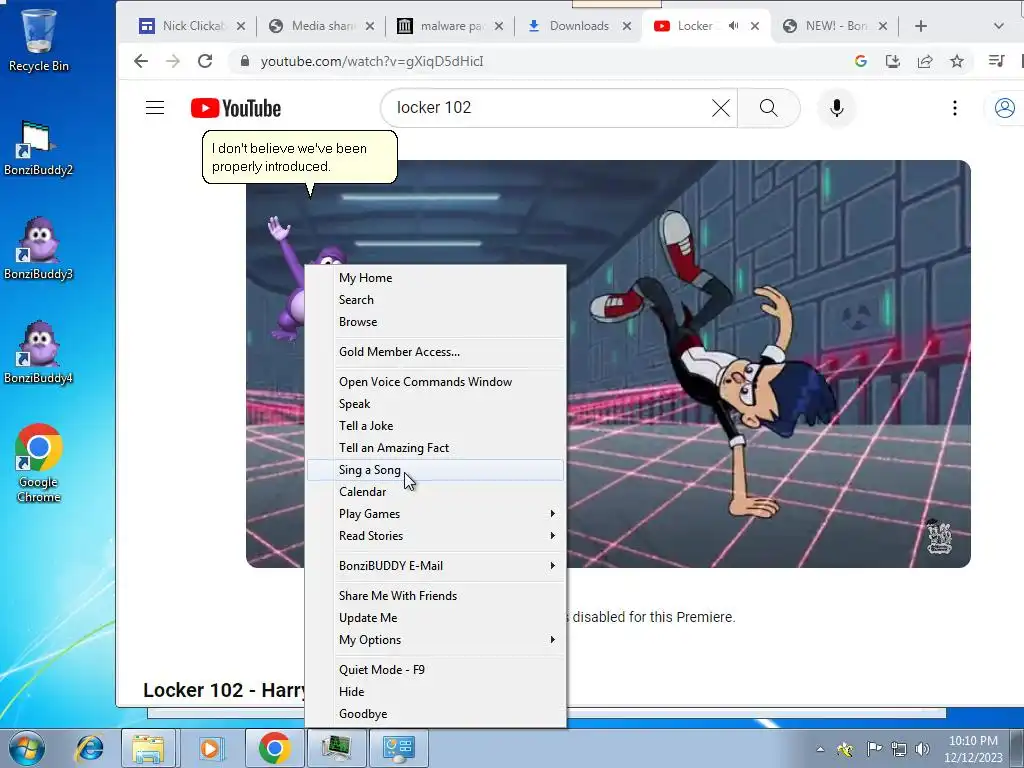The image size is (1024, 768).
Task: Select Tell a Joke menu entry
Action: [435, 426]
